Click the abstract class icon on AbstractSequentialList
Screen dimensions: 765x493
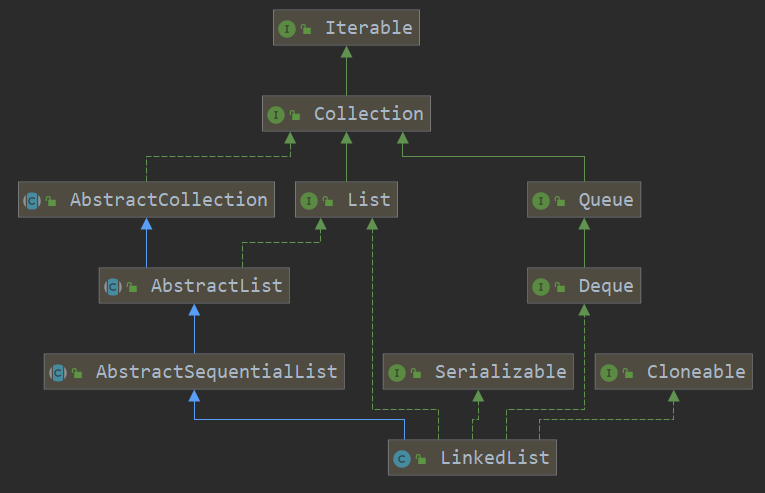[57, 373]
